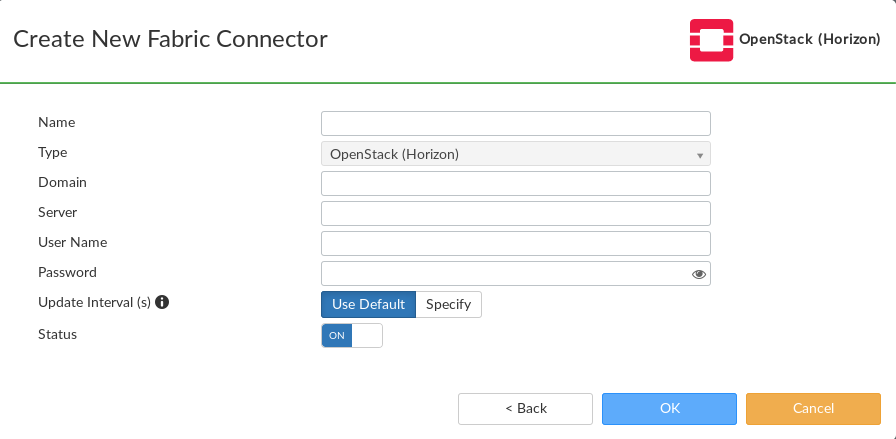Select the Use Default interval option
Screen dimensions: 896x439
(x=368, y=304)
